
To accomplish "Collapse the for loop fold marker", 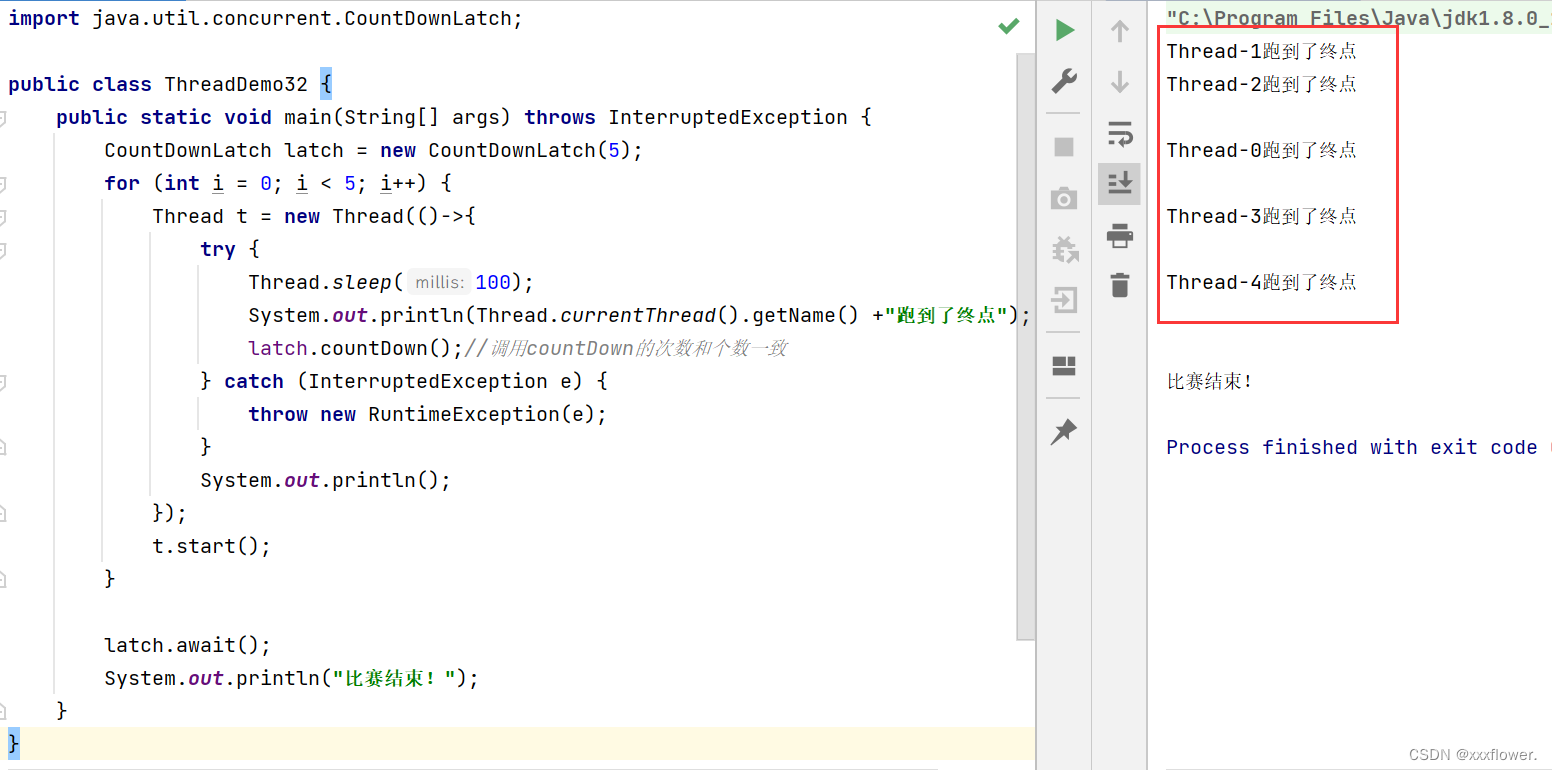I will point(3,184).
